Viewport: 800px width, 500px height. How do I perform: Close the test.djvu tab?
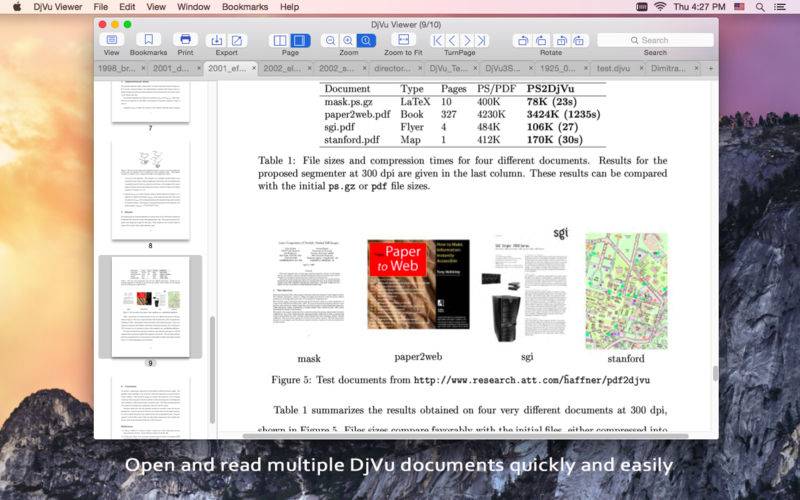[641, 68]
